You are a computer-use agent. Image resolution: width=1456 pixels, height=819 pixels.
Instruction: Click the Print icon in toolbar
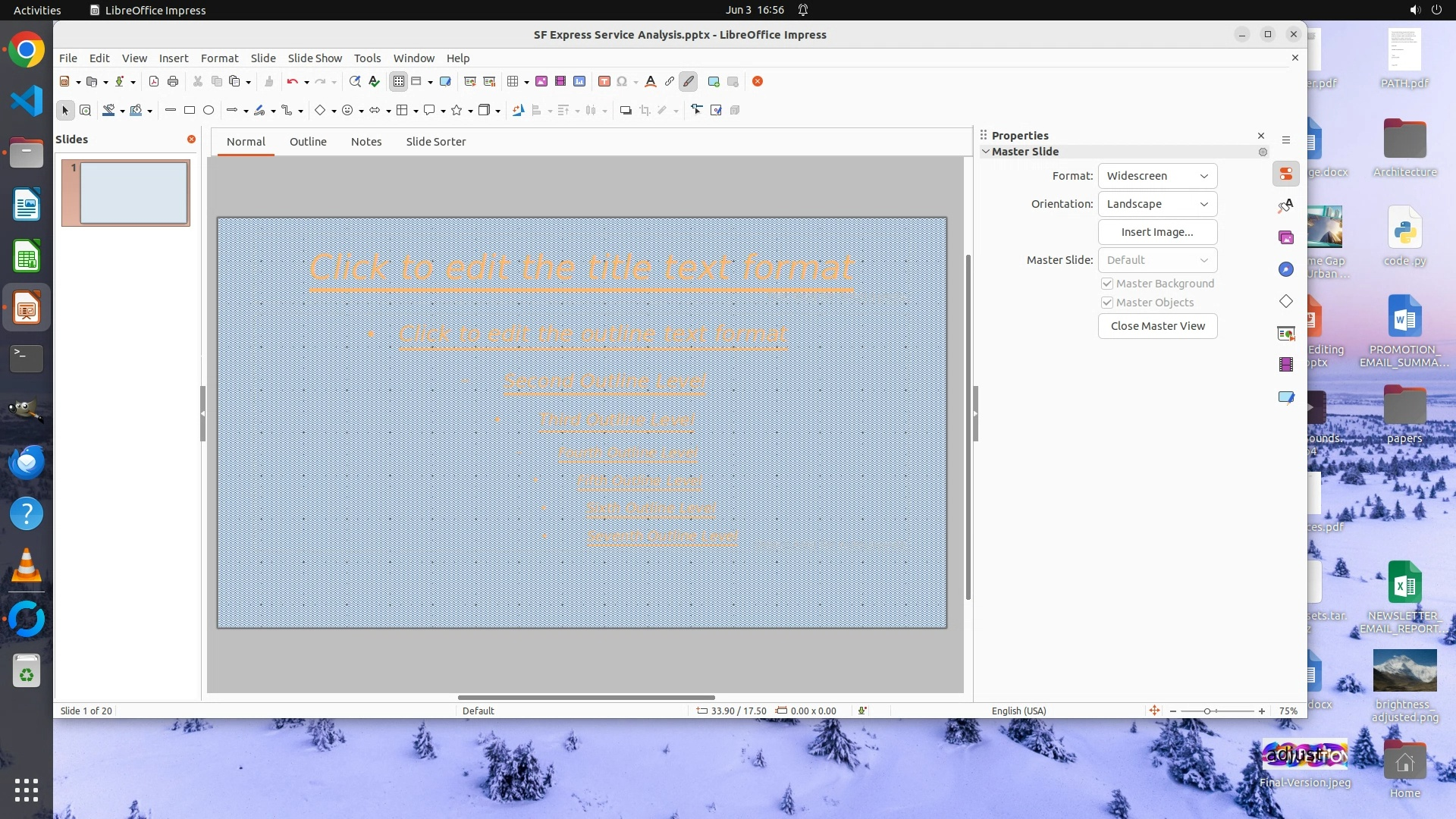(173, 82)
